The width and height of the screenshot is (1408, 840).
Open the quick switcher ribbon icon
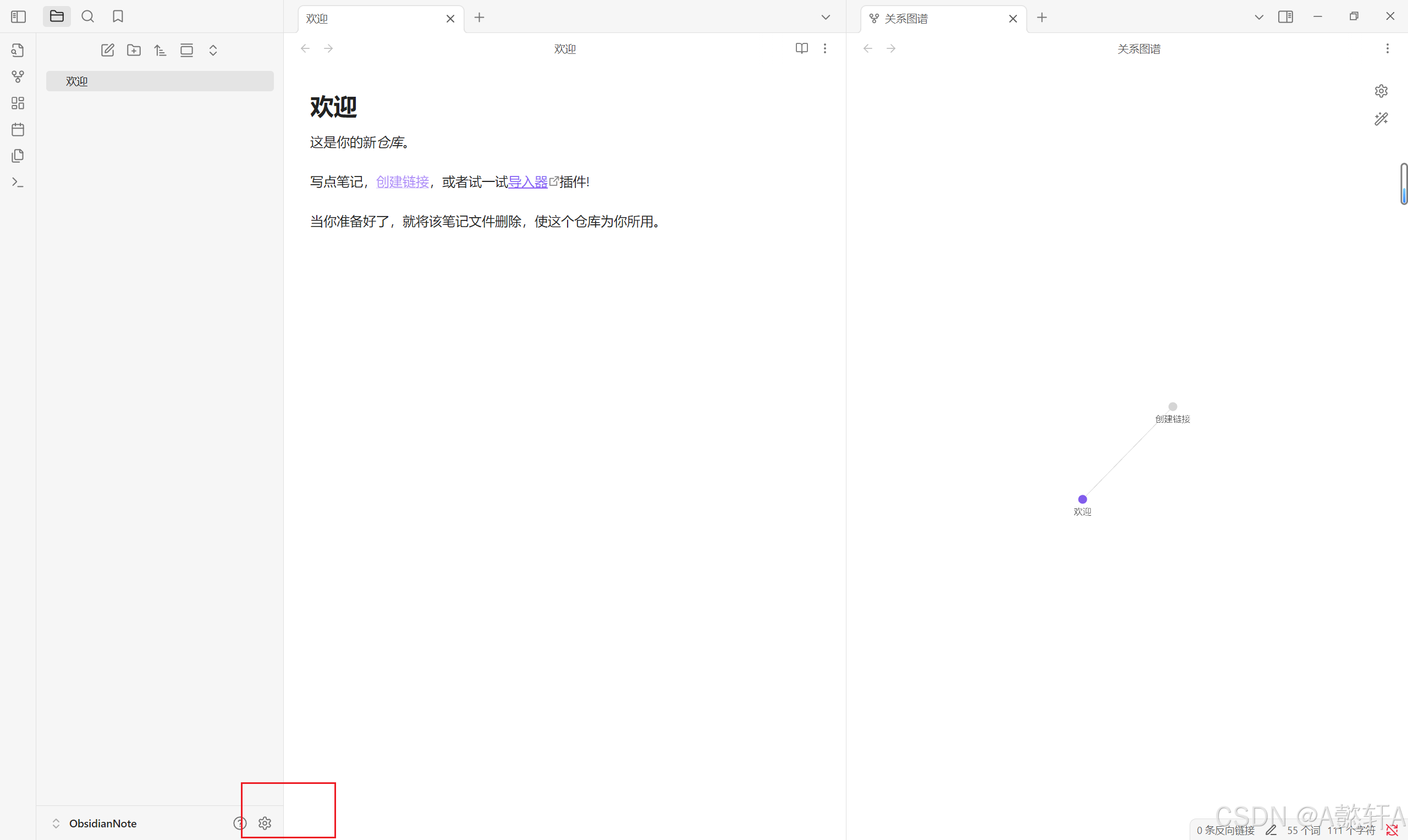pos(18,51)
